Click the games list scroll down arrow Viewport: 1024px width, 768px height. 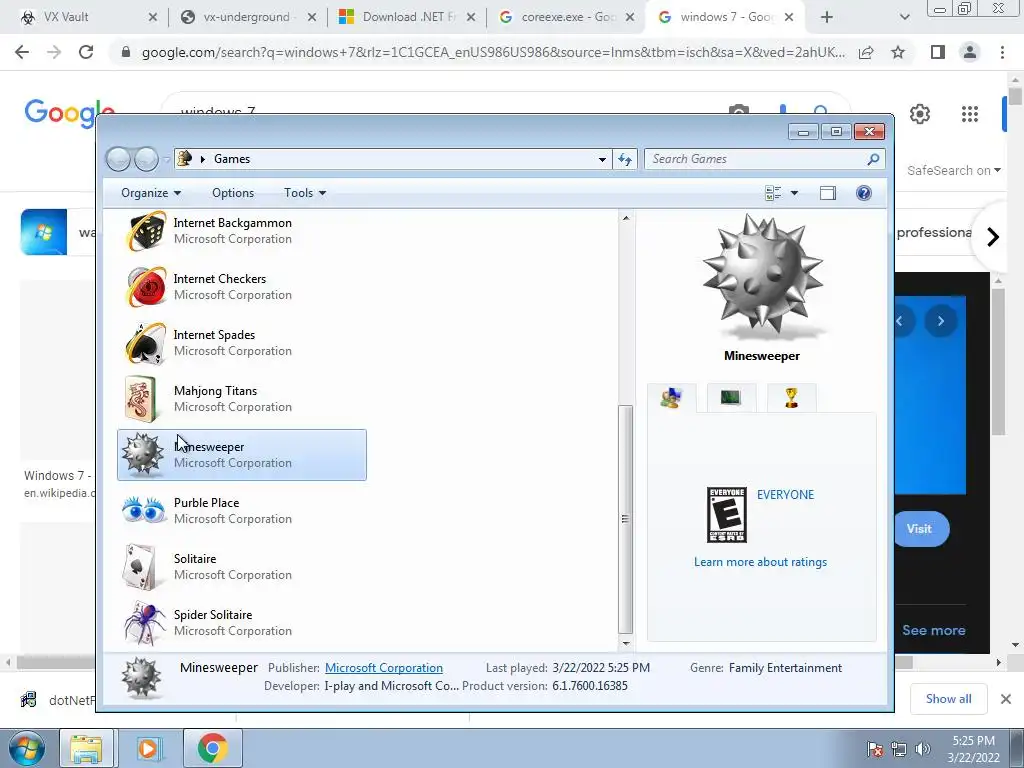(626, 643)
